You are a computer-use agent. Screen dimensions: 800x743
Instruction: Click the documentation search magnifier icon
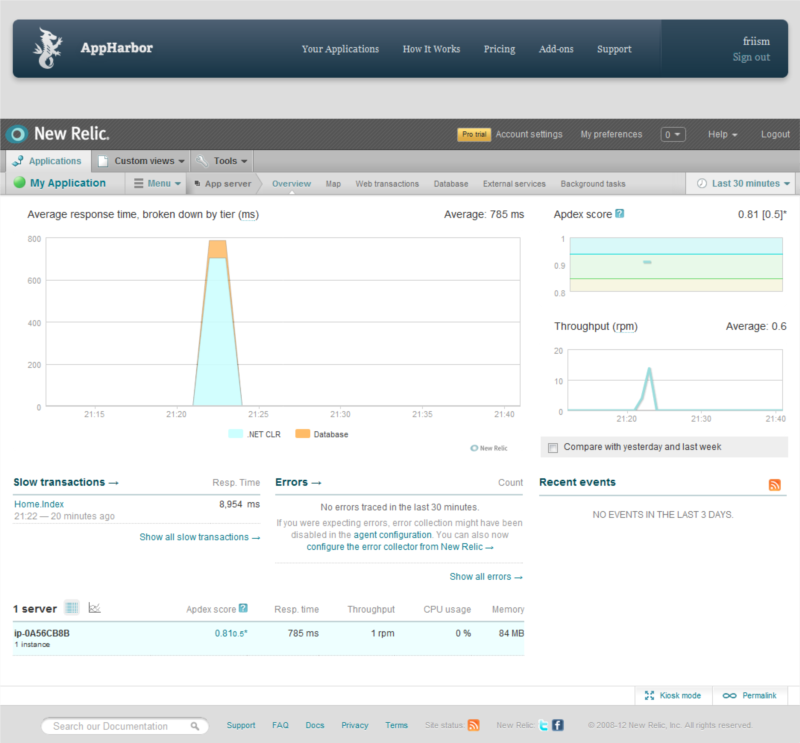pyautogui.click(x=195, y=726)
